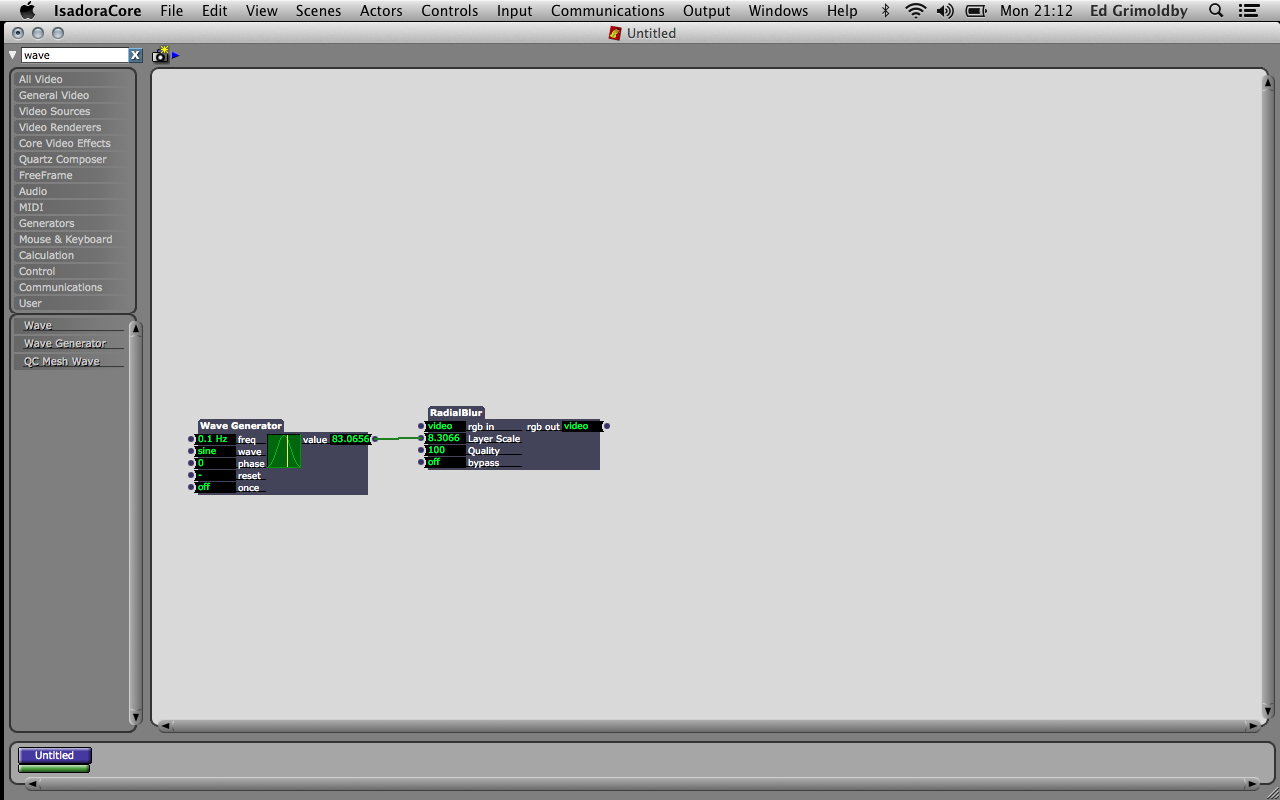Click the Wave Generator waveform graph
Screen dimensions: 1280x800
pos(285,451)
